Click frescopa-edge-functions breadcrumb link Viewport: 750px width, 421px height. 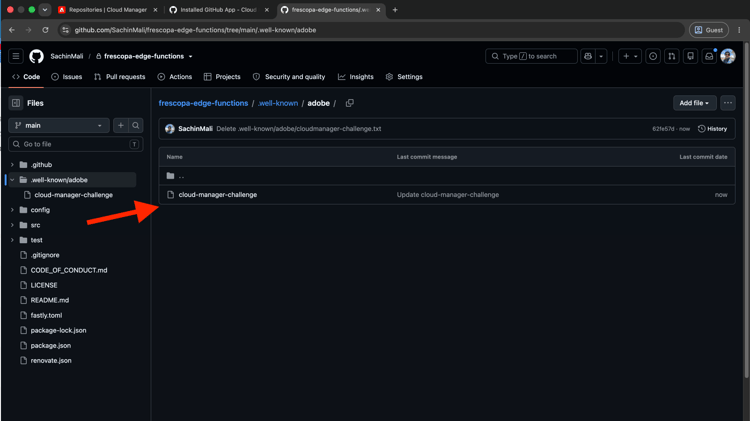click(203, 103)
